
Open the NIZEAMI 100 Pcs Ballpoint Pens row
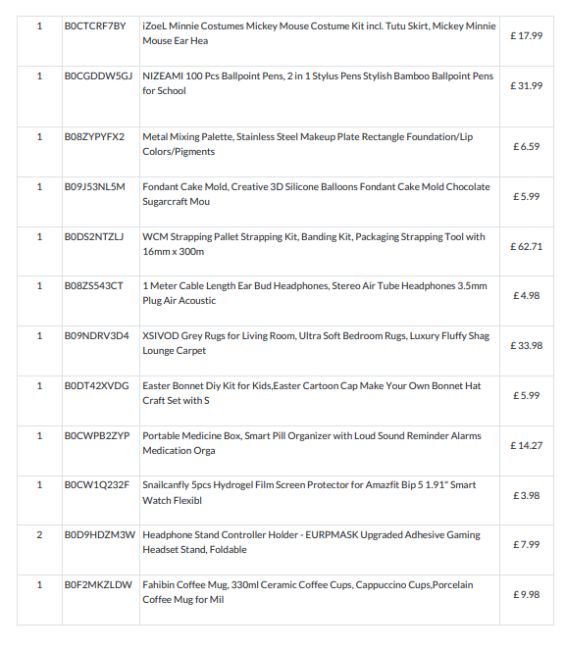(x=285, y=97)
